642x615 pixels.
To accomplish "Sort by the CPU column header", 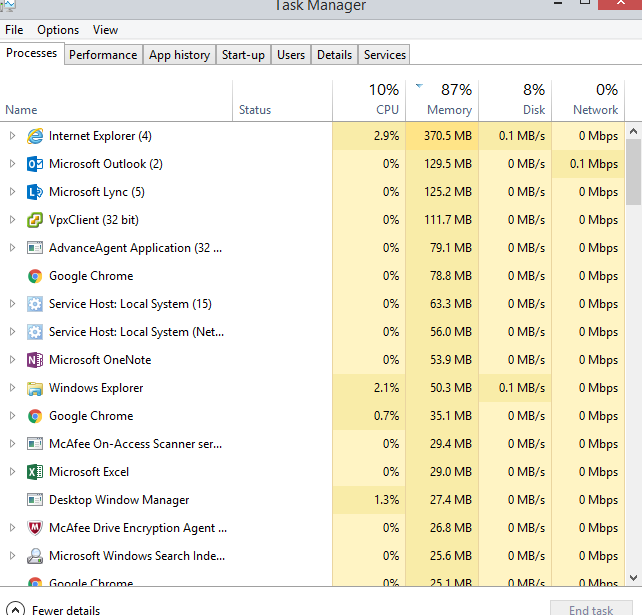I will (369, 101).
